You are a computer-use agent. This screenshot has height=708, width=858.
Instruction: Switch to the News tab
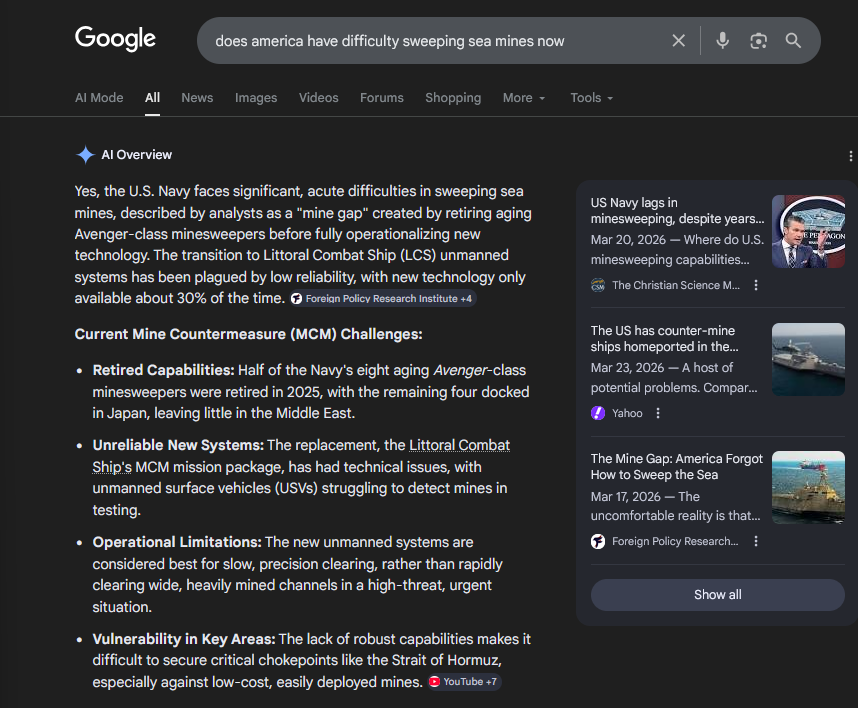[197, 98]
